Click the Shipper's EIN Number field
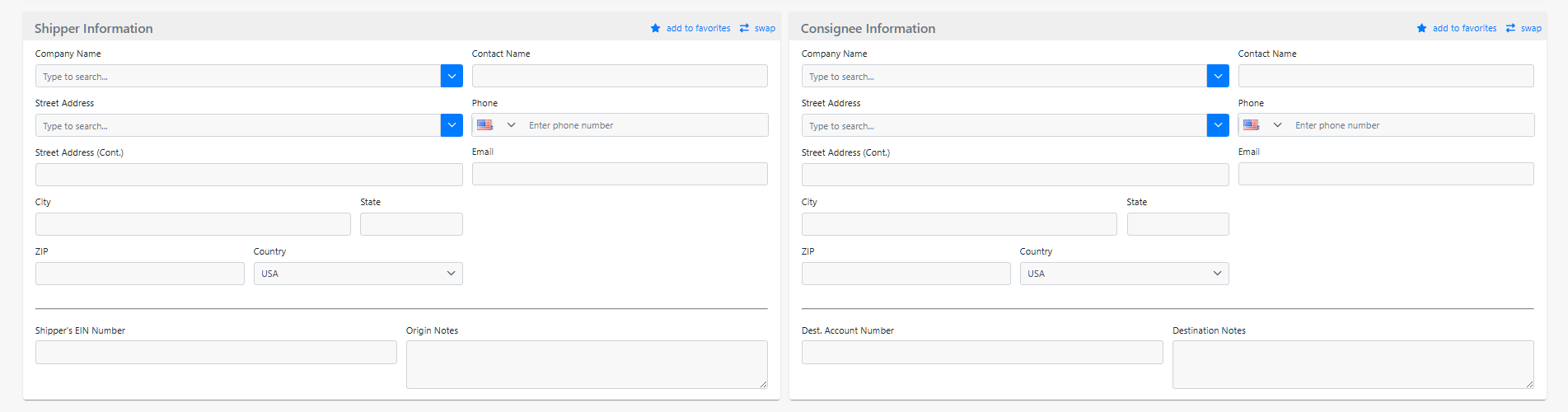Image resolution: width=1568 pixels, height=412 pixels. click(216, 353)
